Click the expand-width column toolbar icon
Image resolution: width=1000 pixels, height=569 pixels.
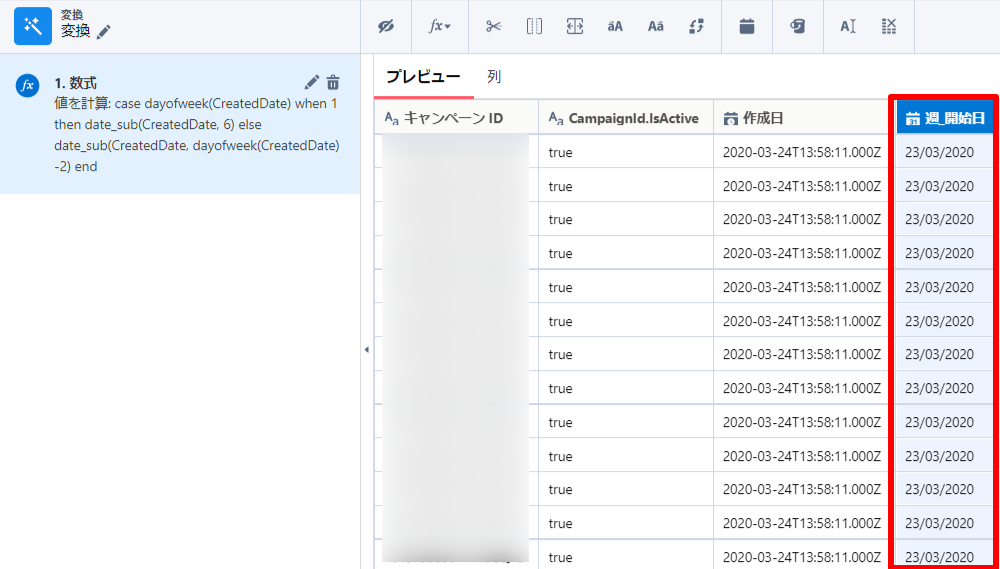[574, 27]
